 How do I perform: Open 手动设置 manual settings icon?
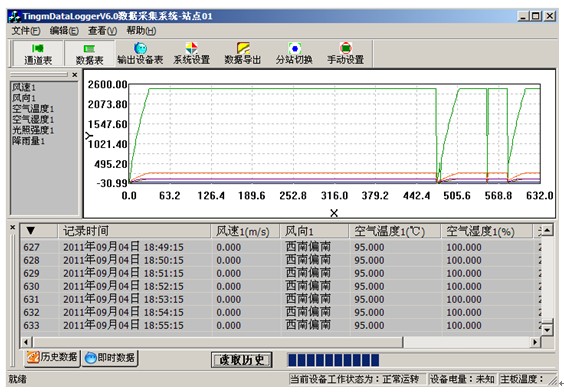tap(345, 53)
